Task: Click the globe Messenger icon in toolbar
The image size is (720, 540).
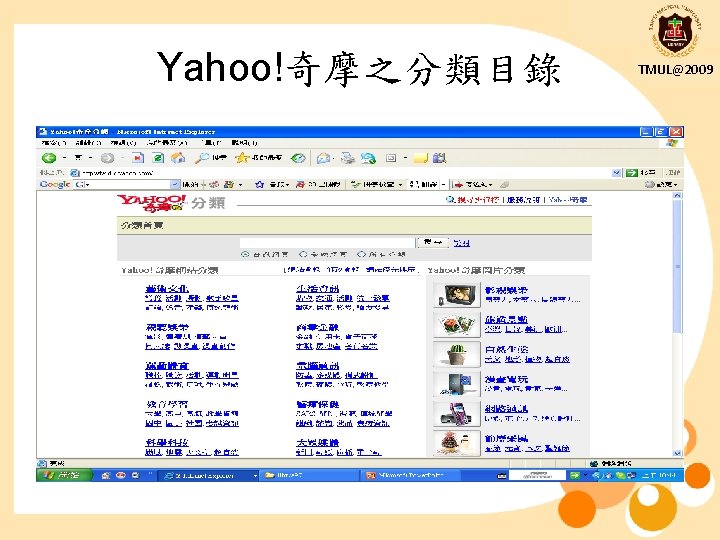Action: [x=368, y=158]
